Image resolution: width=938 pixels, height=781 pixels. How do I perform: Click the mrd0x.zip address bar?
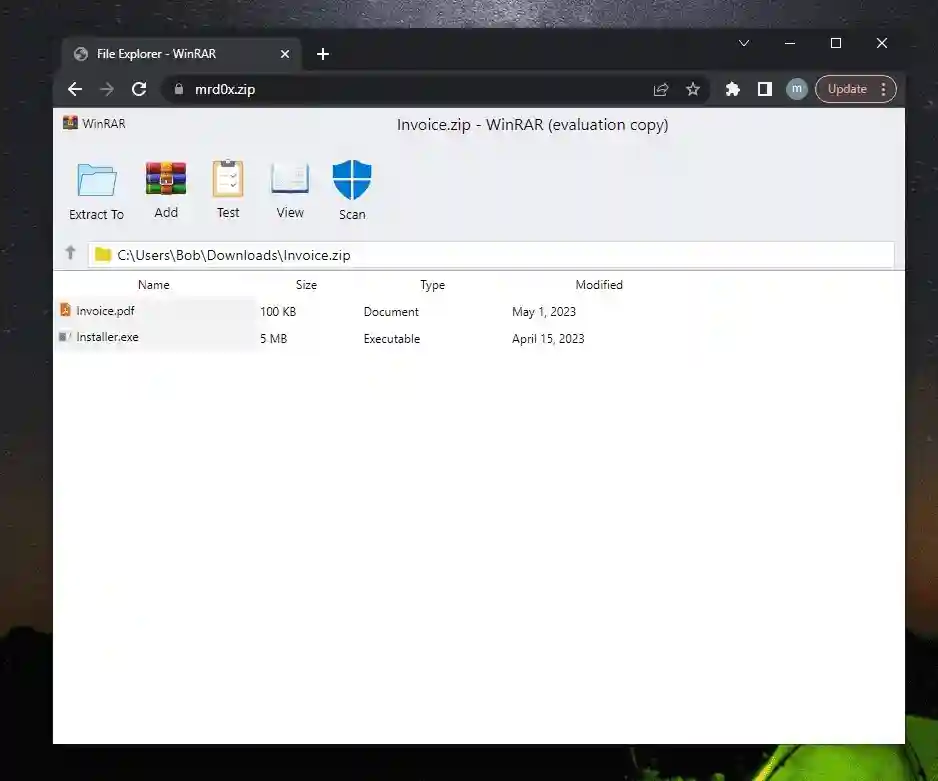(400, 89)
